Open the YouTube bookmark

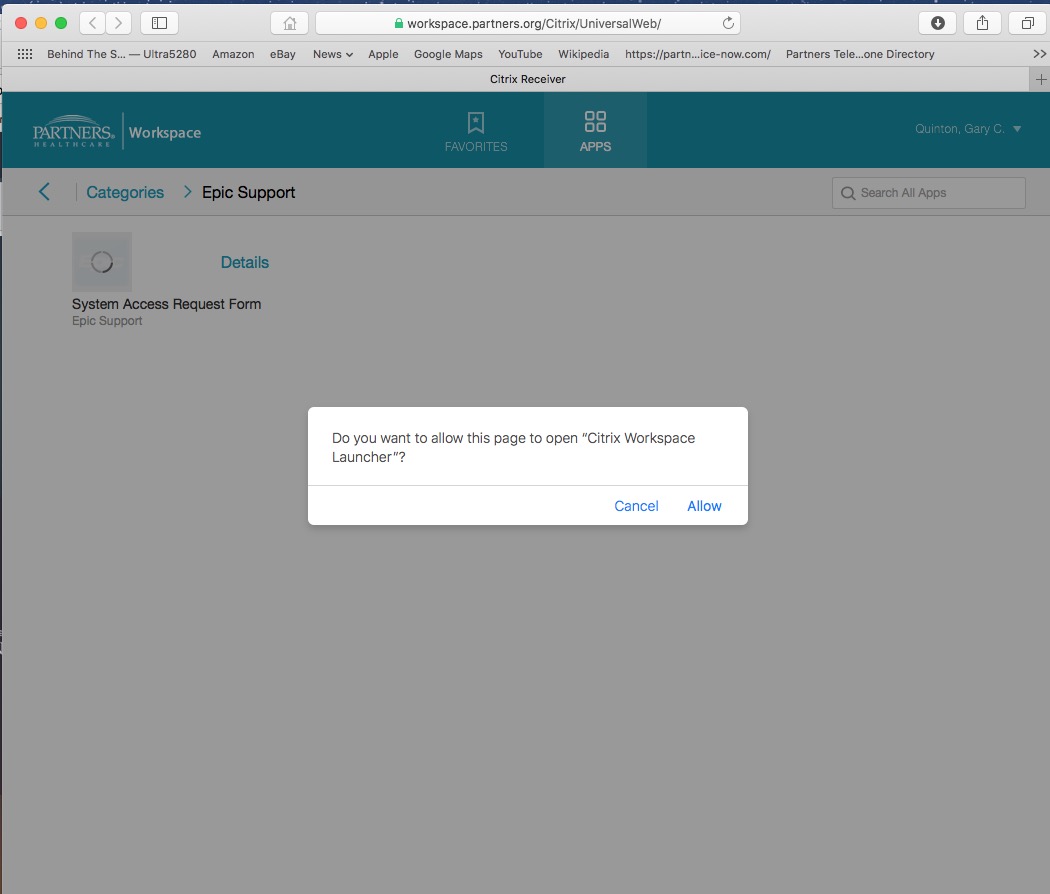click(520, 54)
